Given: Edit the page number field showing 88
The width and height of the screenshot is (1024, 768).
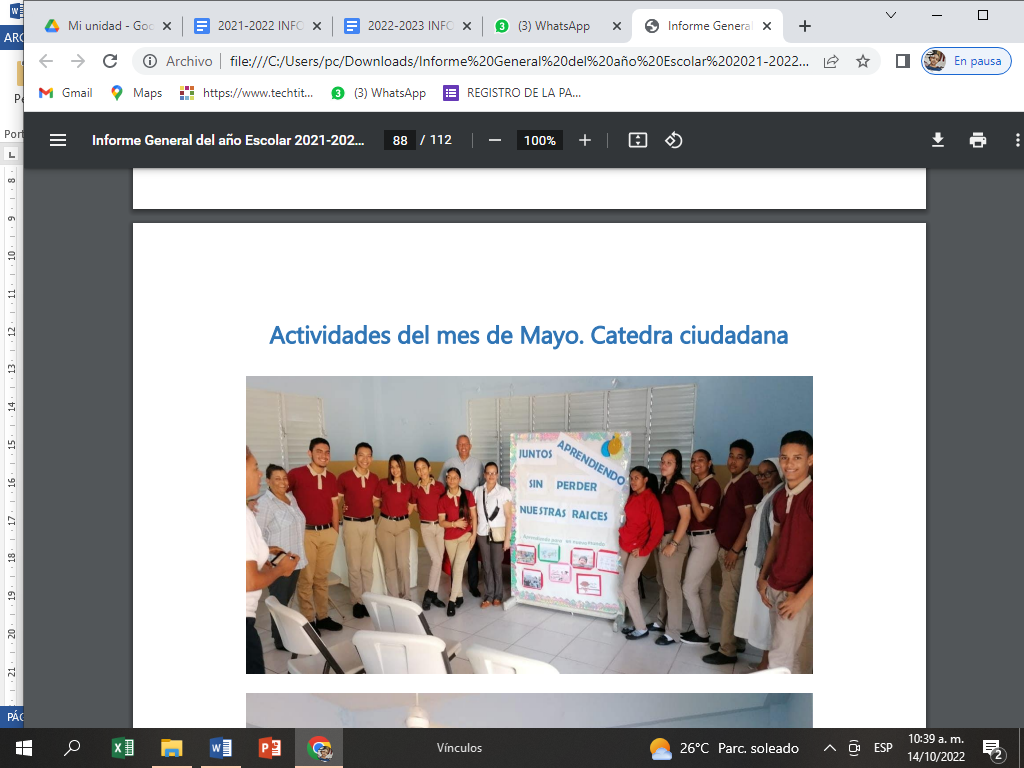Looking at the screenshot, I should click(x=400, y=140).
